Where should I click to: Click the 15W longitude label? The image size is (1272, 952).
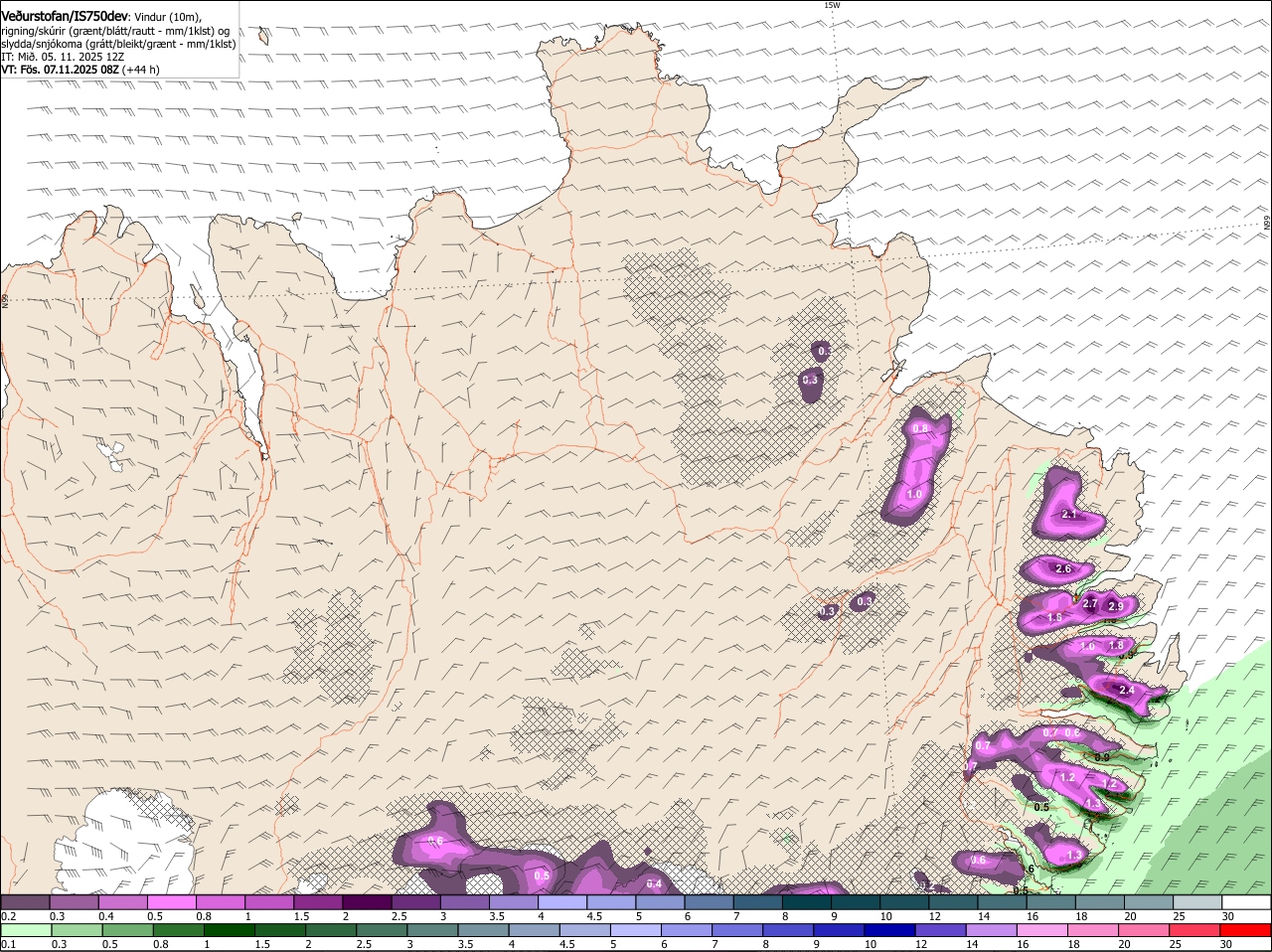click(832, 5)
